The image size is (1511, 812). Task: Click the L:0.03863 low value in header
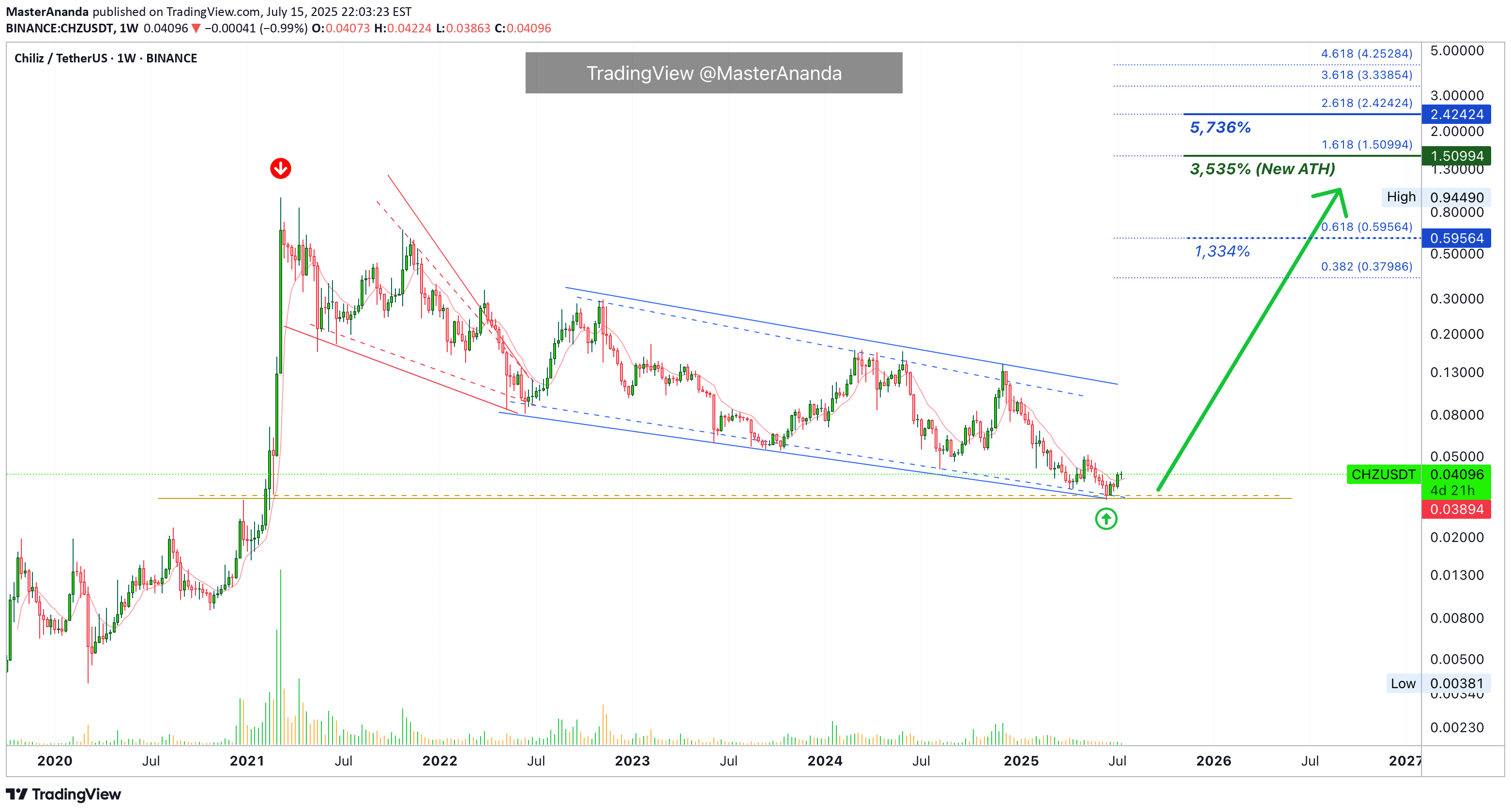463,28
